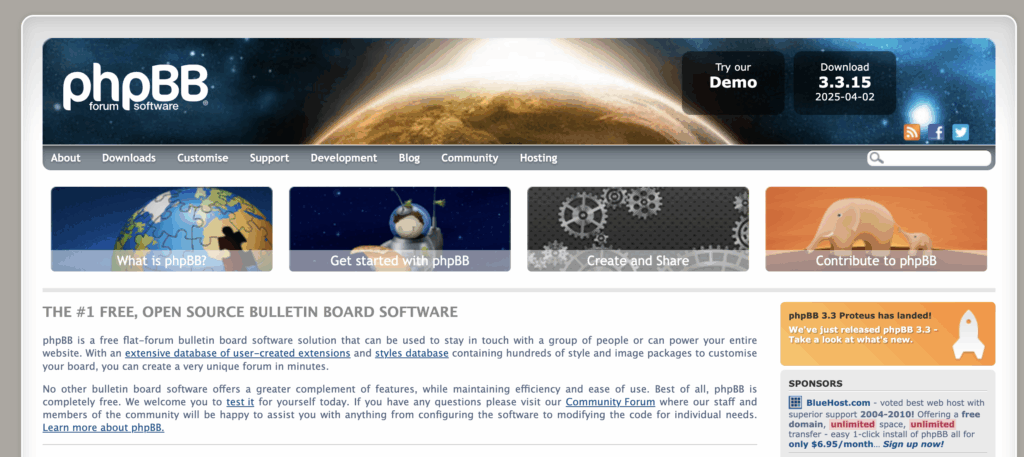1024x457 pixels.
Task: Open the Community menu
Action: click(470, 158)
